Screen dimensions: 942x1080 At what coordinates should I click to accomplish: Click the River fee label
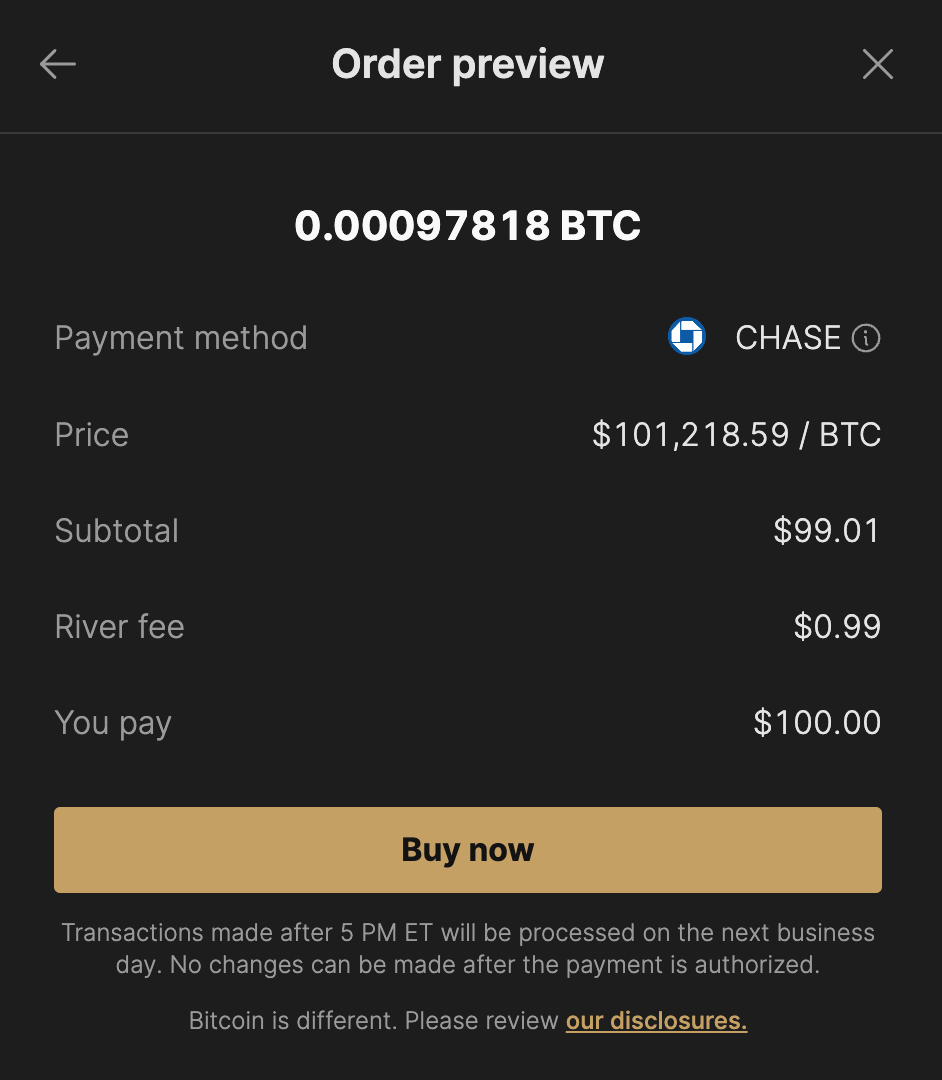[120, 627]
